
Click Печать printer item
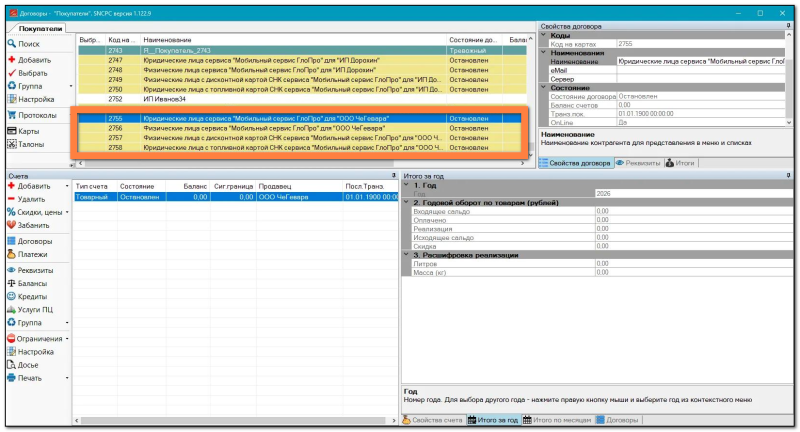(24, 378)
